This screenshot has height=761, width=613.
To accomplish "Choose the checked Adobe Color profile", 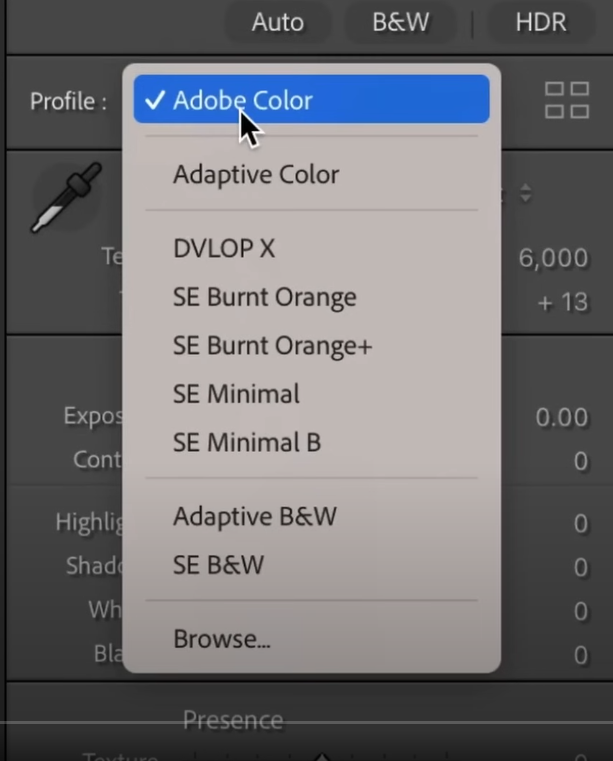I will [x=312, y=99].
